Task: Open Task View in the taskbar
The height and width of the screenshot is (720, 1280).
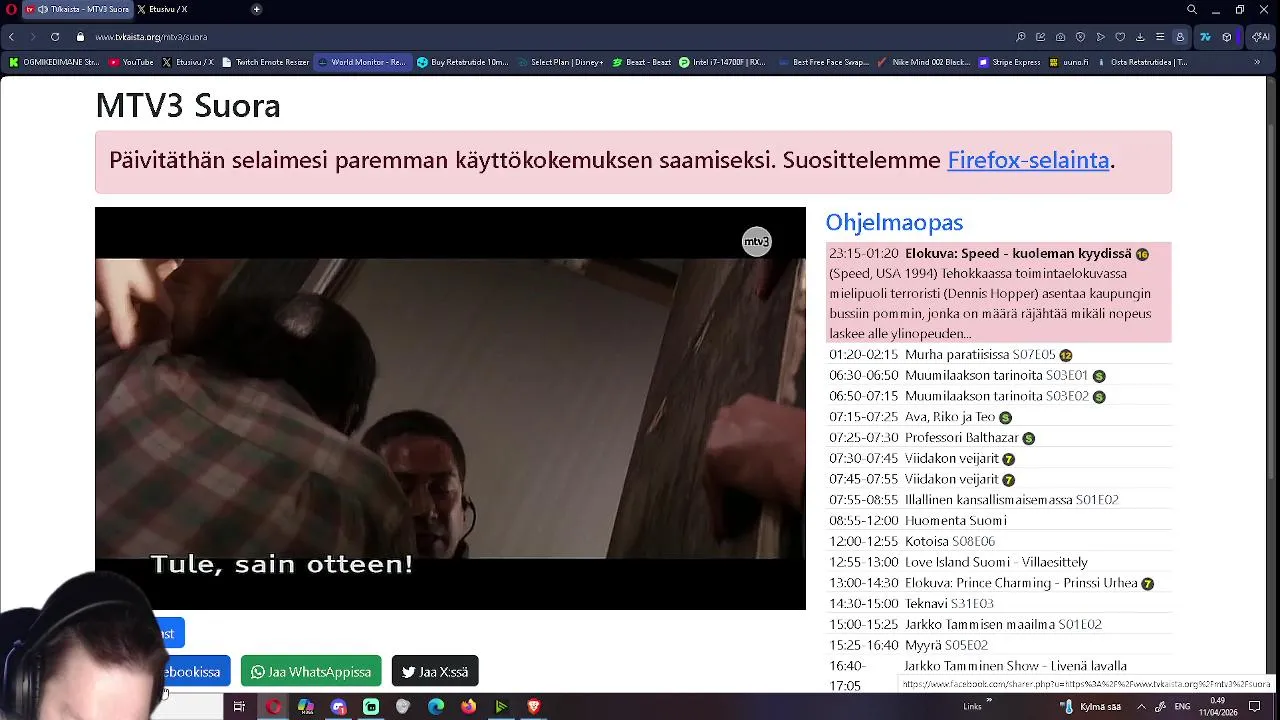Action: point(239,707)
